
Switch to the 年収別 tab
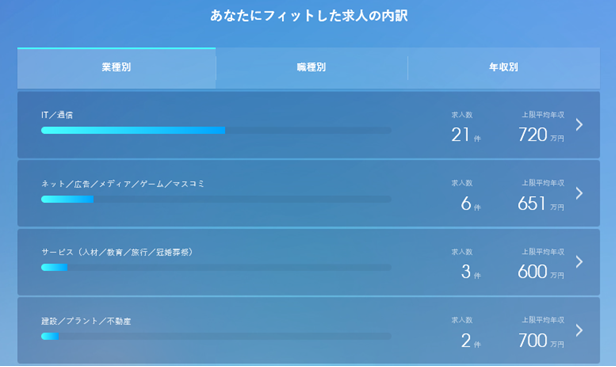(504, 68)
